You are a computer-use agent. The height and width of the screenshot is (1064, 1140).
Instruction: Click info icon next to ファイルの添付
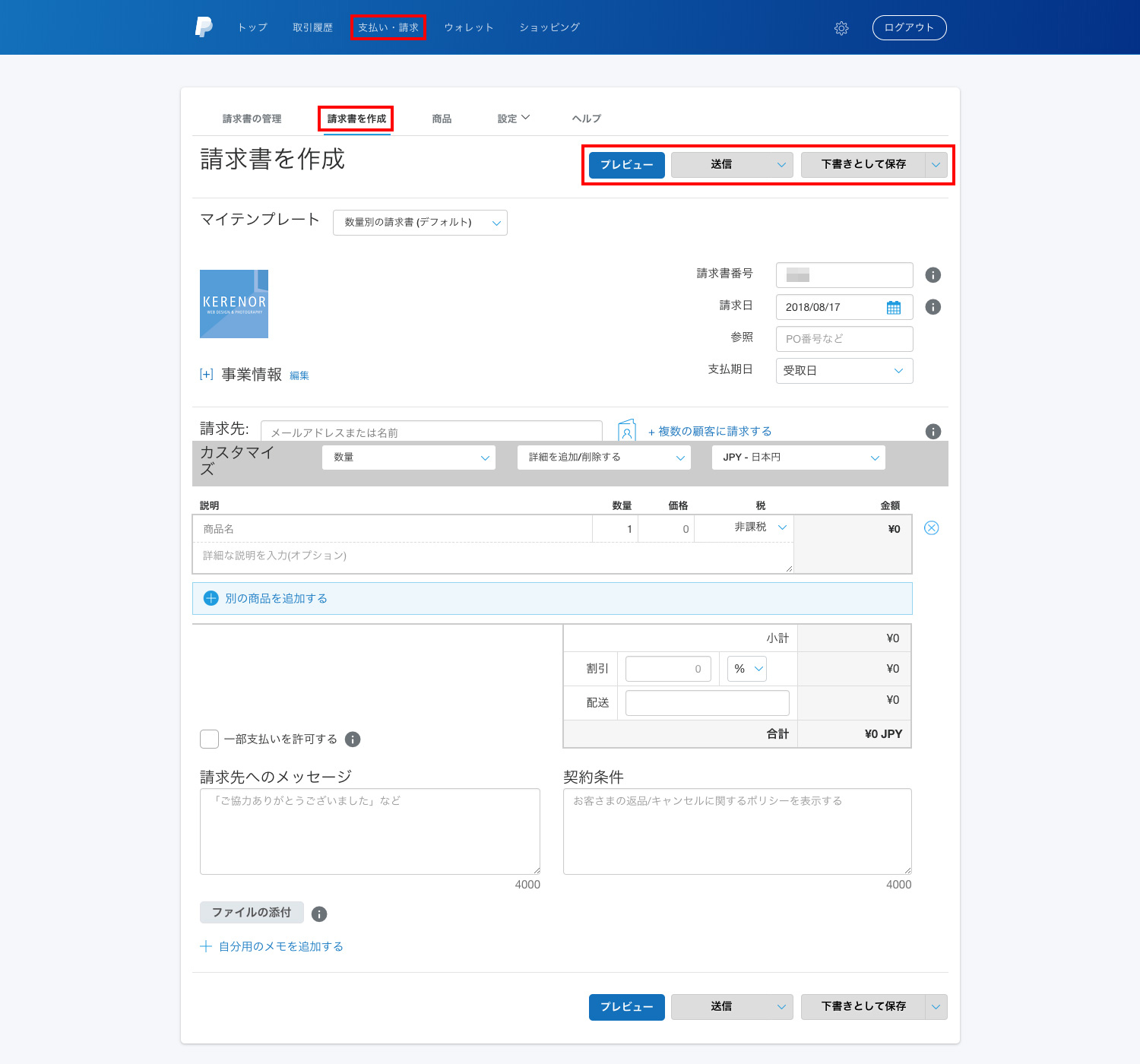319,914
